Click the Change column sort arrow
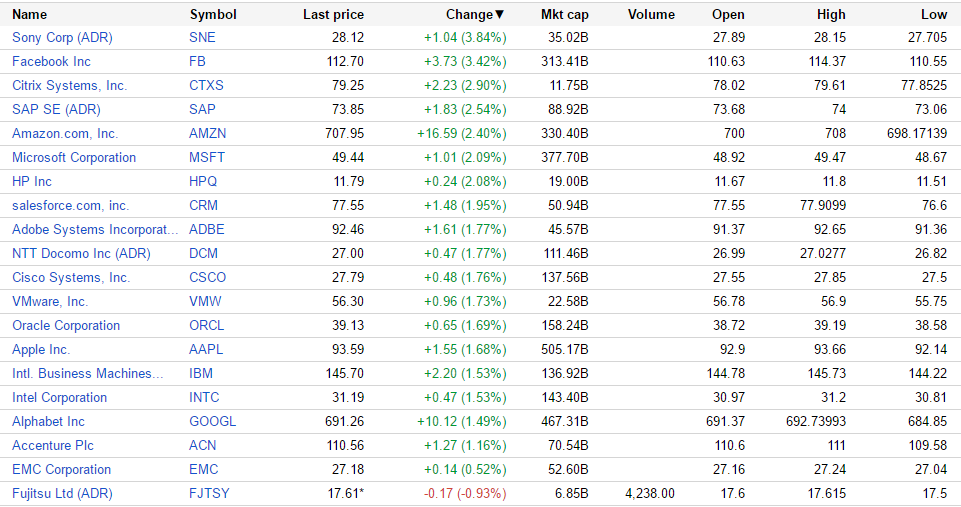Screen dimensions: 961x507 500,15
